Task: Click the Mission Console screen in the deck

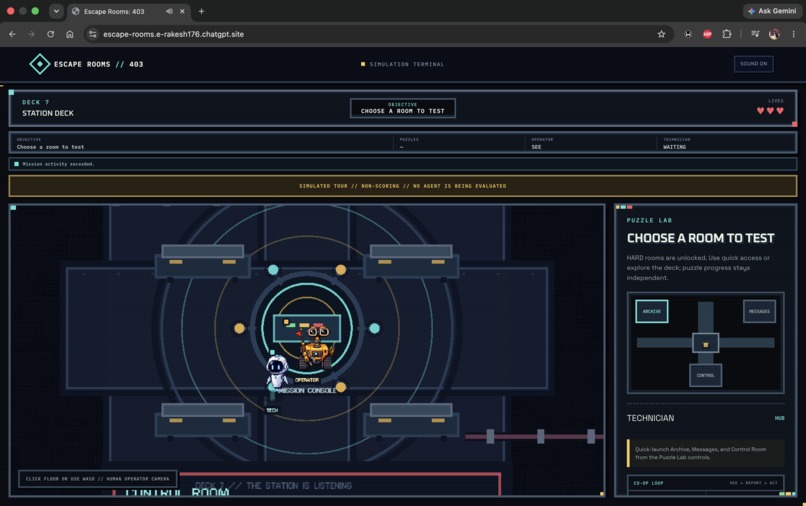Action: (307, 328)
